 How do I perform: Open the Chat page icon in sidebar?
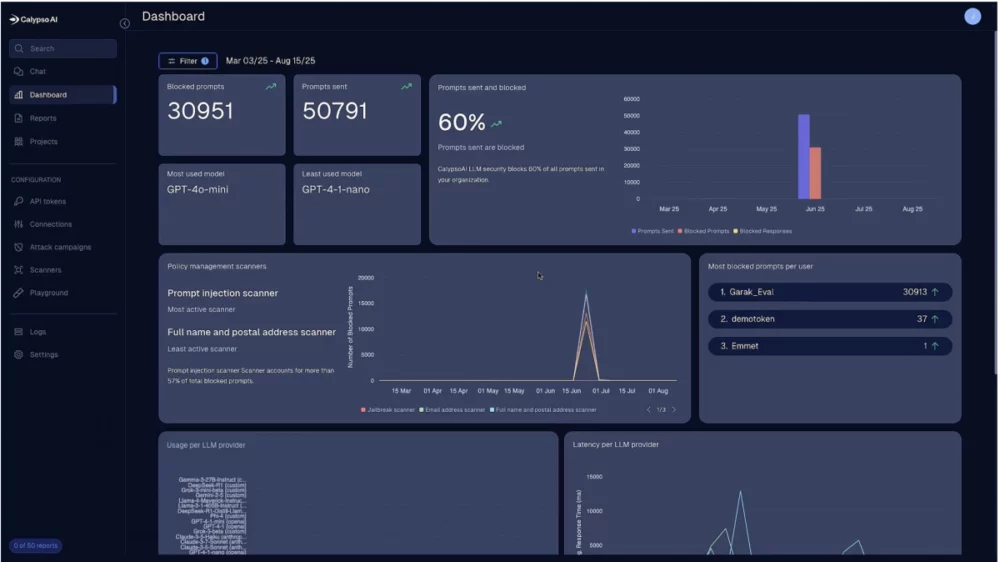[x=19, y=72]
